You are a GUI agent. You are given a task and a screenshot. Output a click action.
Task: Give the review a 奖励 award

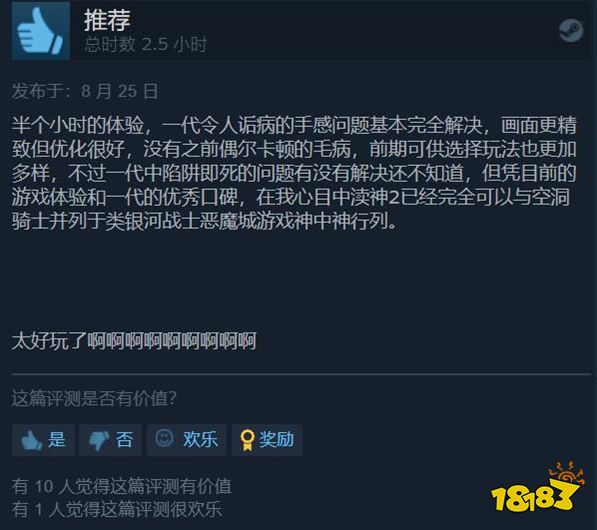click(267, 440)
